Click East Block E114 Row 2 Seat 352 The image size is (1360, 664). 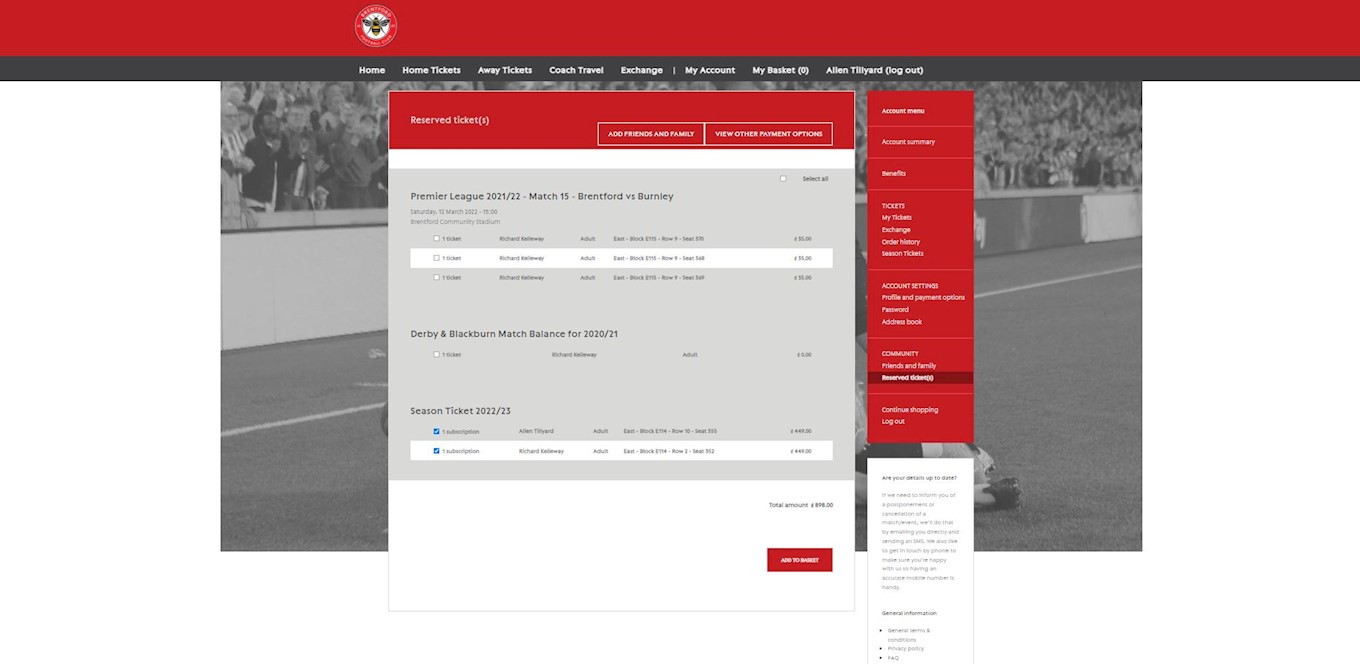(x=669, y=451)
